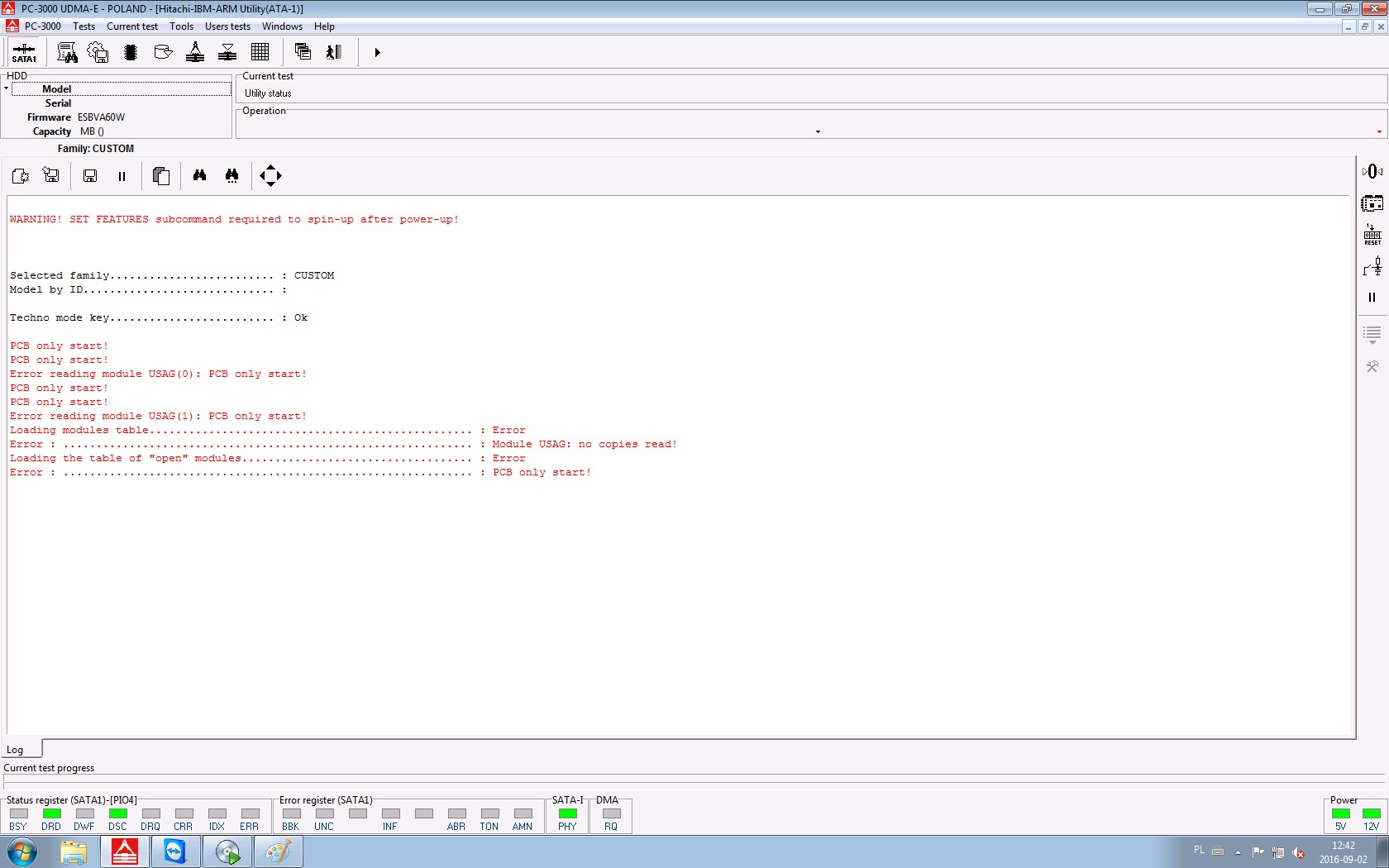Open the grid map toolbar icon
1389x868 pixels.
260,52
